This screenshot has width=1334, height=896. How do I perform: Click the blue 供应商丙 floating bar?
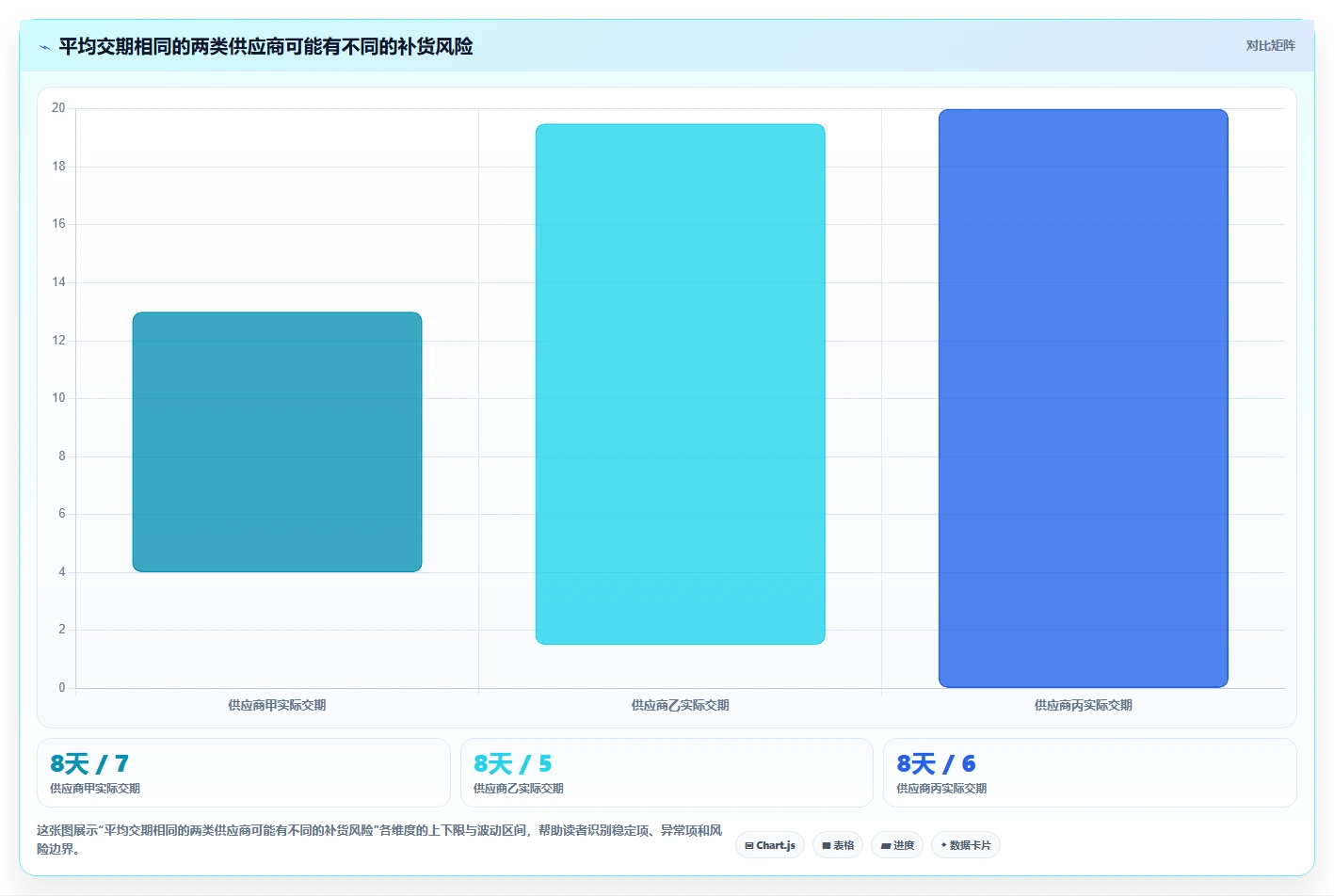[1083, 398]
